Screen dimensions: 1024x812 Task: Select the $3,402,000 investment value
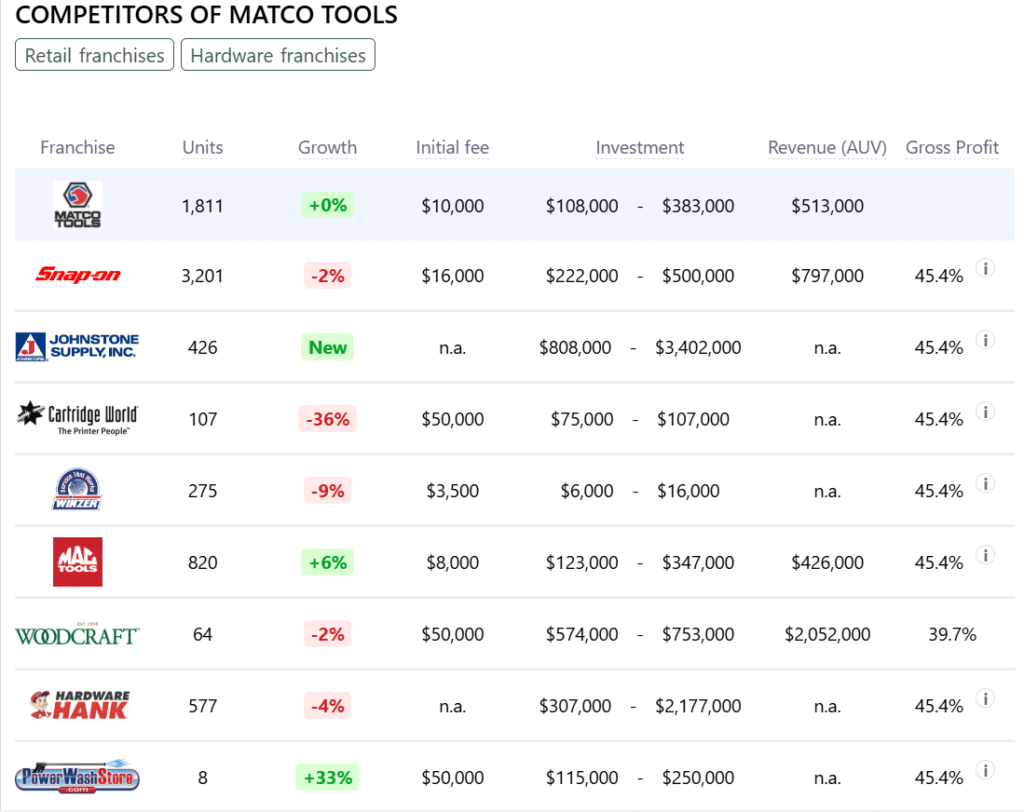click(698, 348)
